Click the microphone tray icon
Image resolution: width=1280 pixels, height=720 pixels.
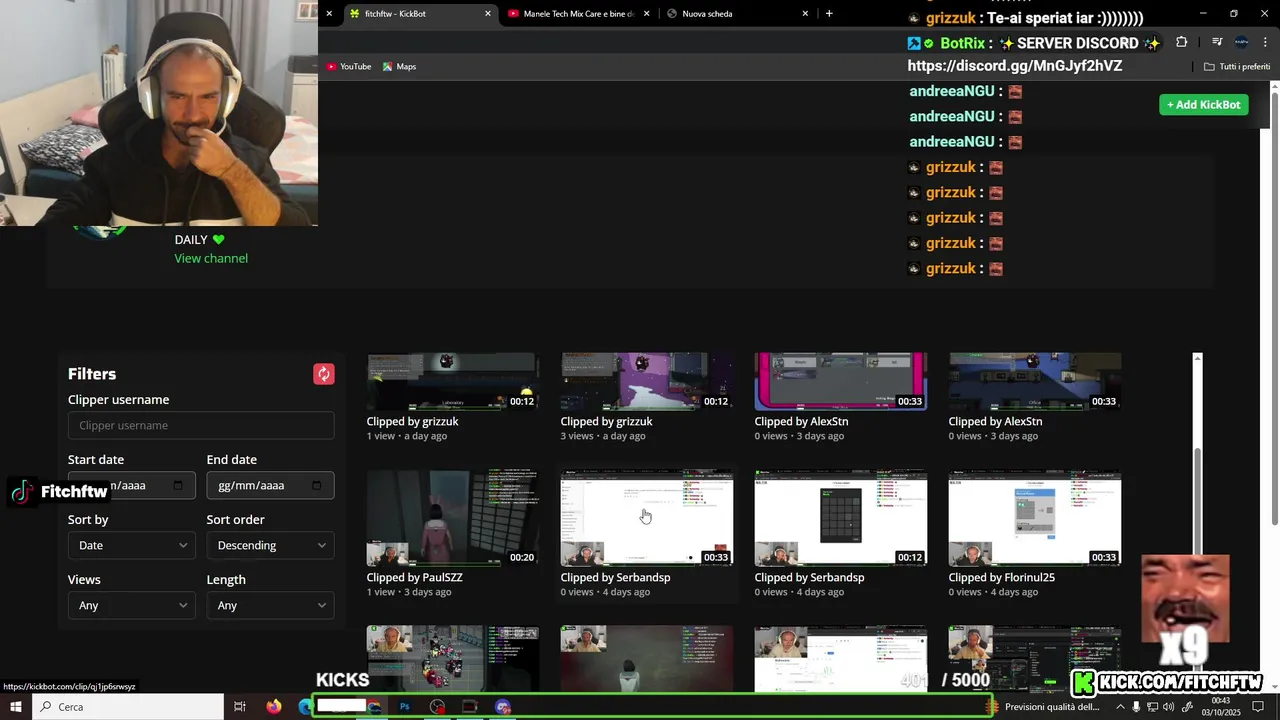1136,707
